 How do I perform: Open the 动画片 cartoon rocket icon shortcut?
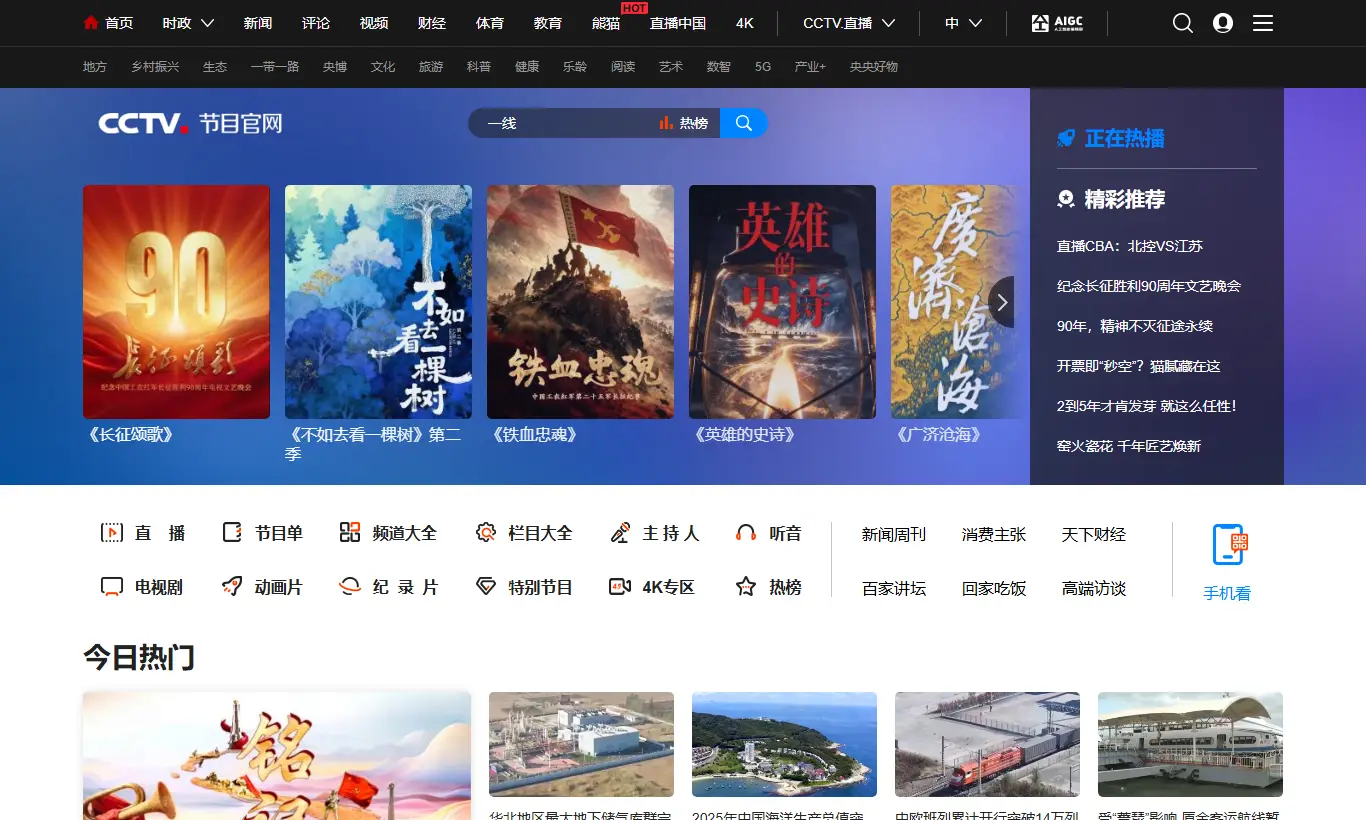coord(232,587)
